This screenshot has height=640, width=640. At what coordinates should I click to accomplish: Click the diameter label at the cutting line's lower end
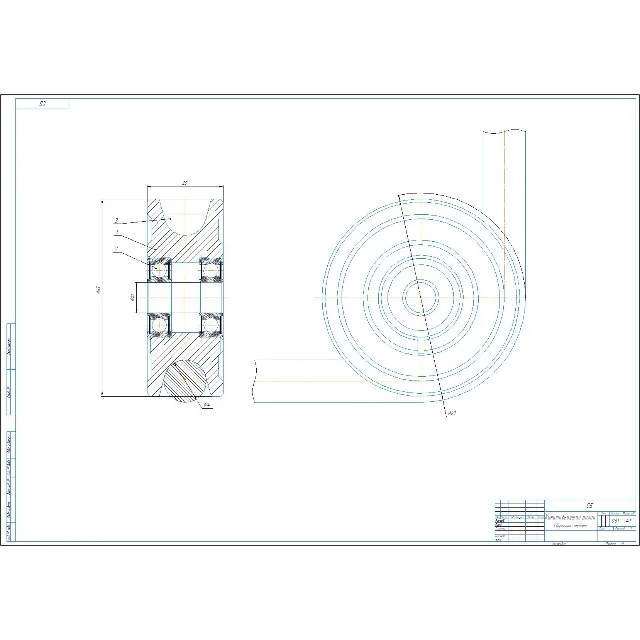pyautogui.click(x=451, y=413)
